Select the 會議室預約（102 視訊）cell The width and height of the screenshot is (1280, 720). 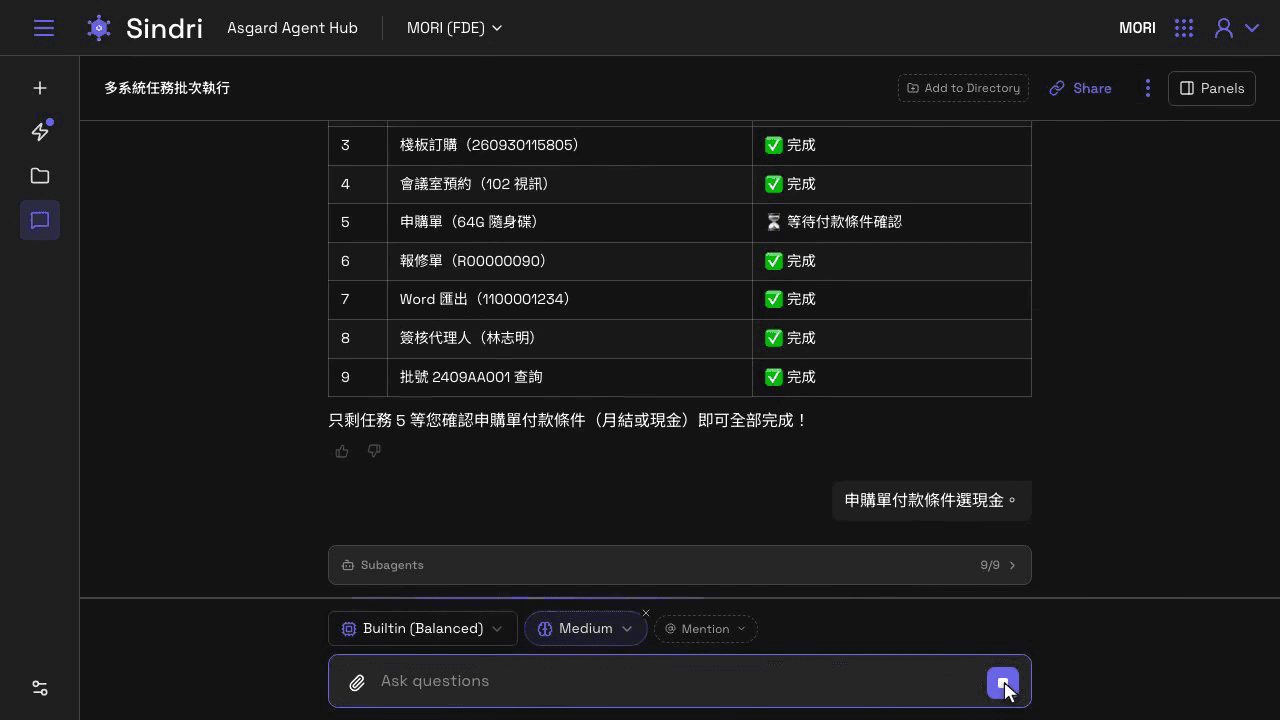pos(570,185)
